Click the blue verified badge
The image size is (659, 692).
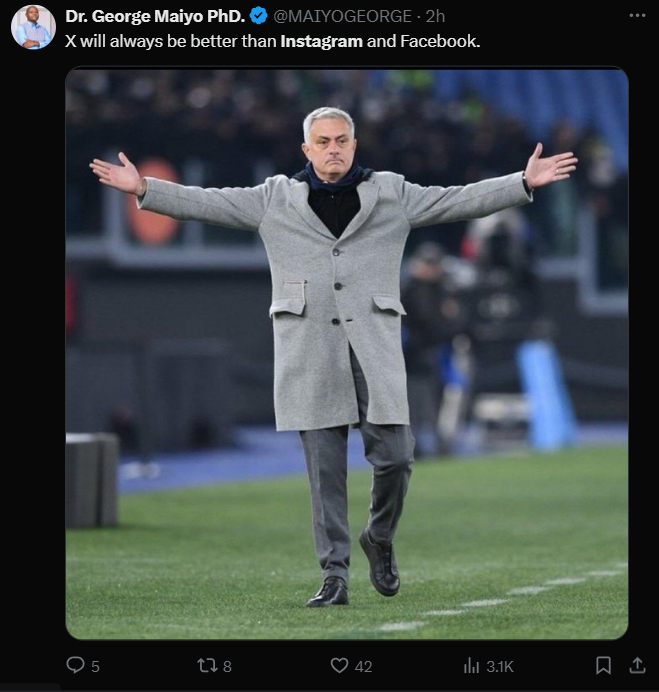(x=258, y=16)
